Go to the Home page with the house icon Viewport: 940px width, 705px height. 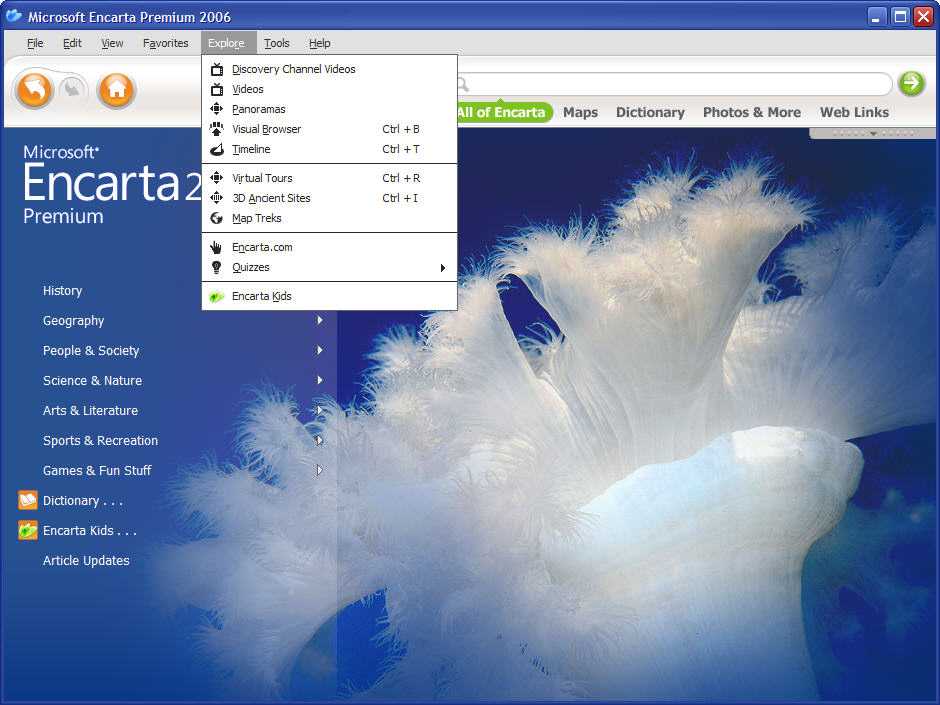pos(116,90)
